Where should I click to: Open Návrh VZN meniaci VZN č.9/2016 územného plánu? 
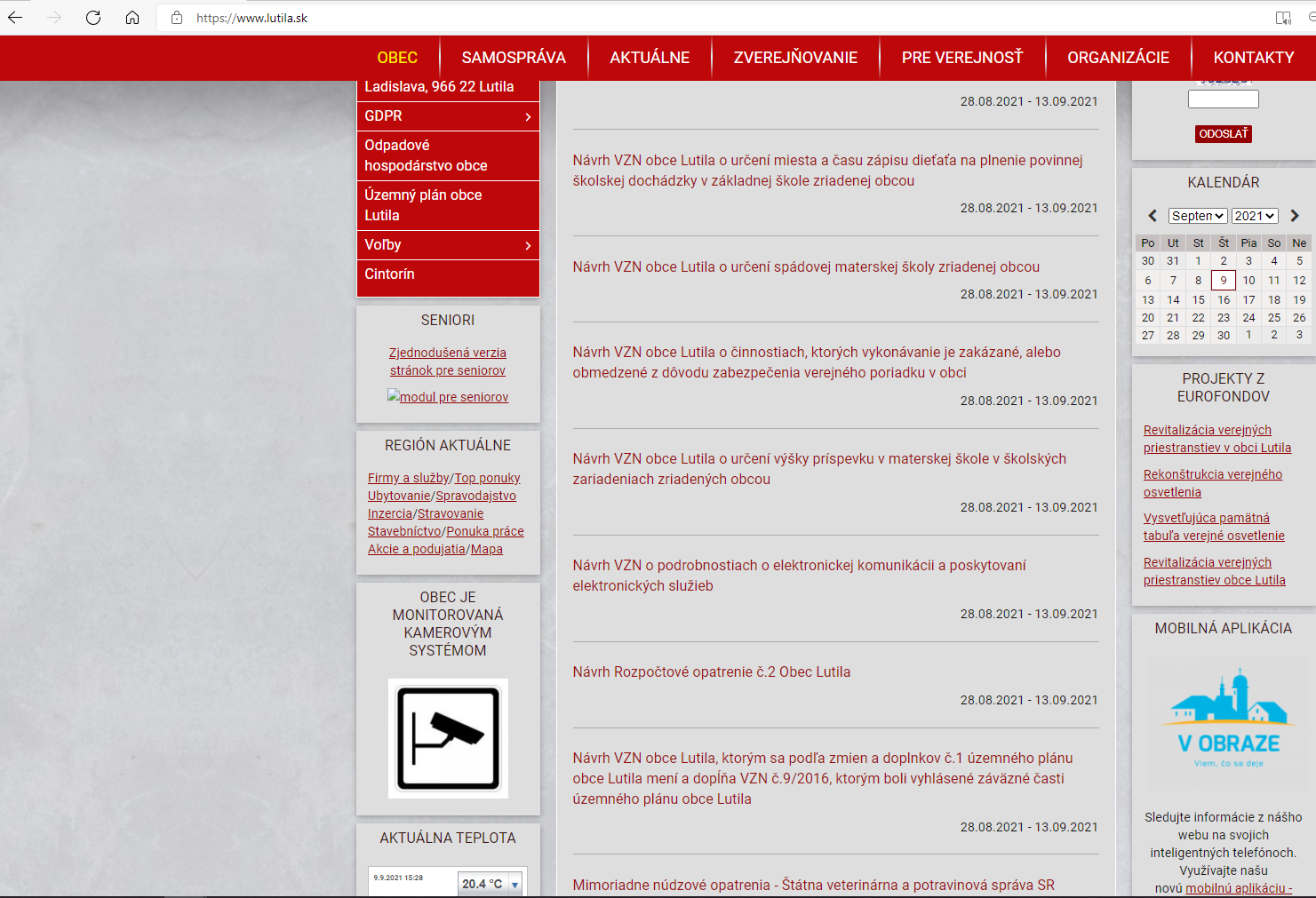[x=823, y=778]
